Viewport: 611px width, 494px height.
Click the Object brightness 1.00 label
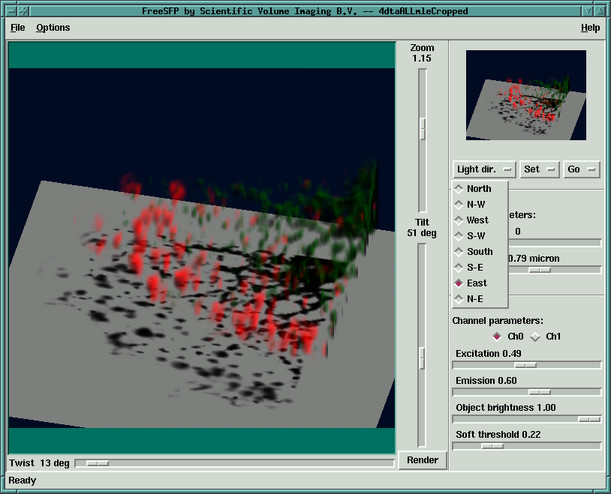pos(506,408)
